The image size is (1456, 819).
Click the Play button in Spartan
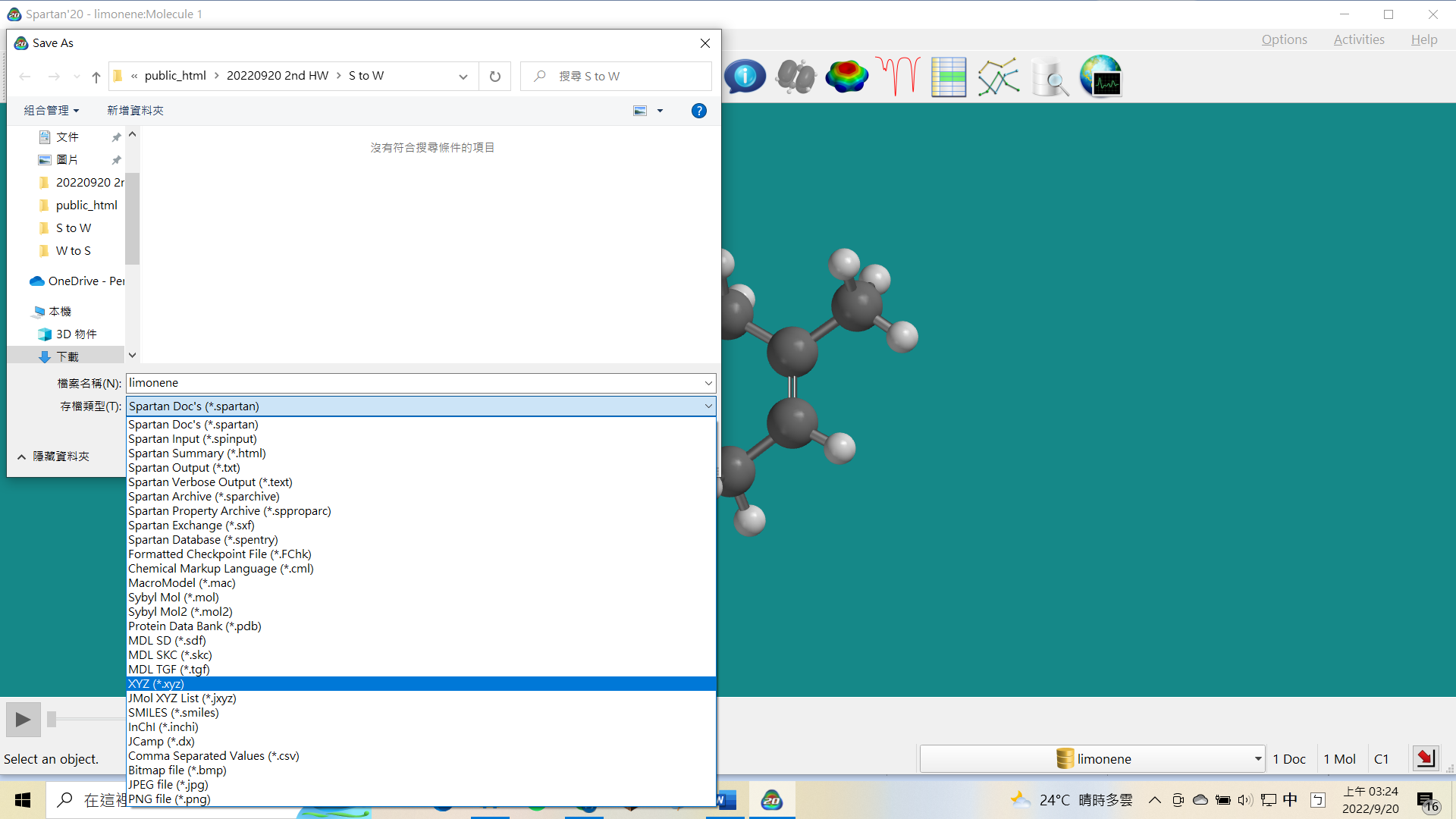23,719
